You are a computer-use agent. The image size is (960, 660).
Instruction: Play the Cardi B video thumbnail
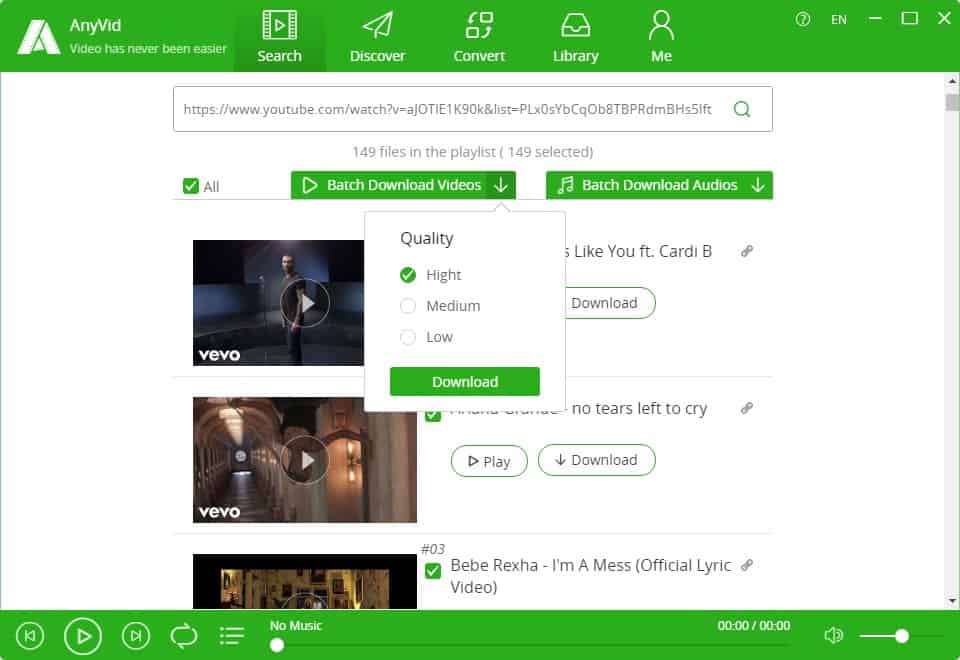[305, 303]
